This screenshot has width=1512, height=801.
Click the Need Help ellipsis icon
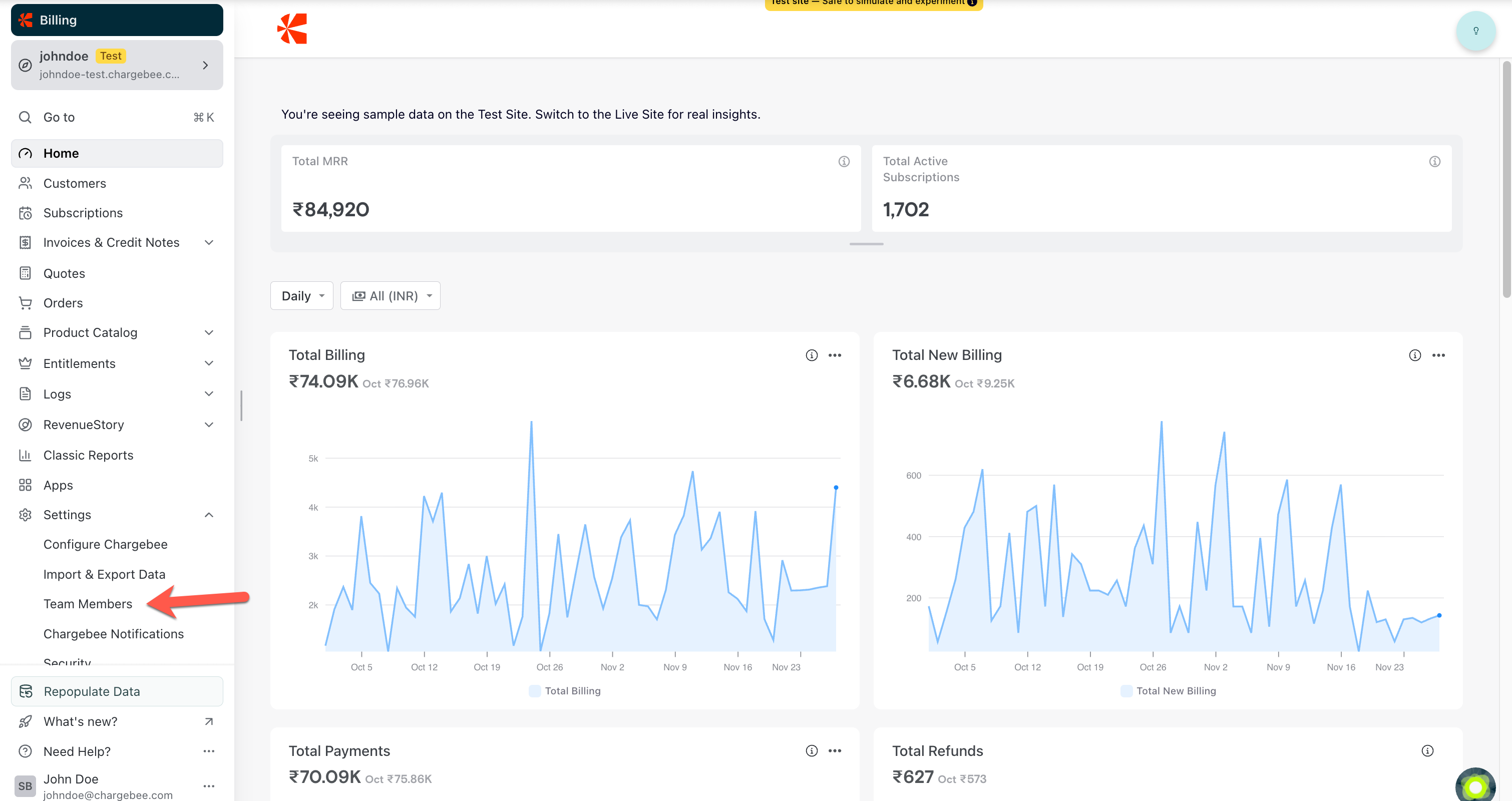[x=209, y=751]
